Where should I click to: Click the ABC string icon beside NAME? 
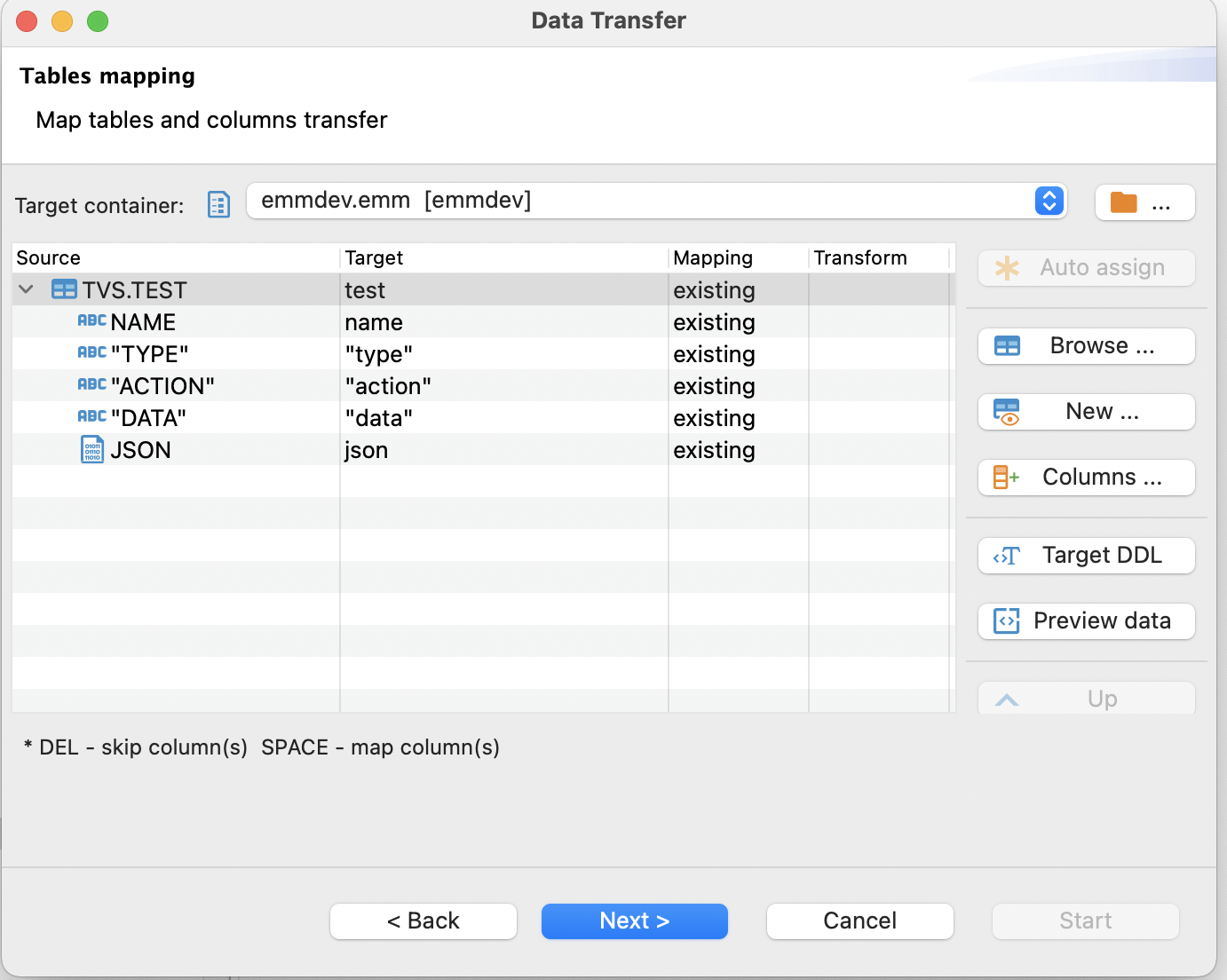click(92, 321)
